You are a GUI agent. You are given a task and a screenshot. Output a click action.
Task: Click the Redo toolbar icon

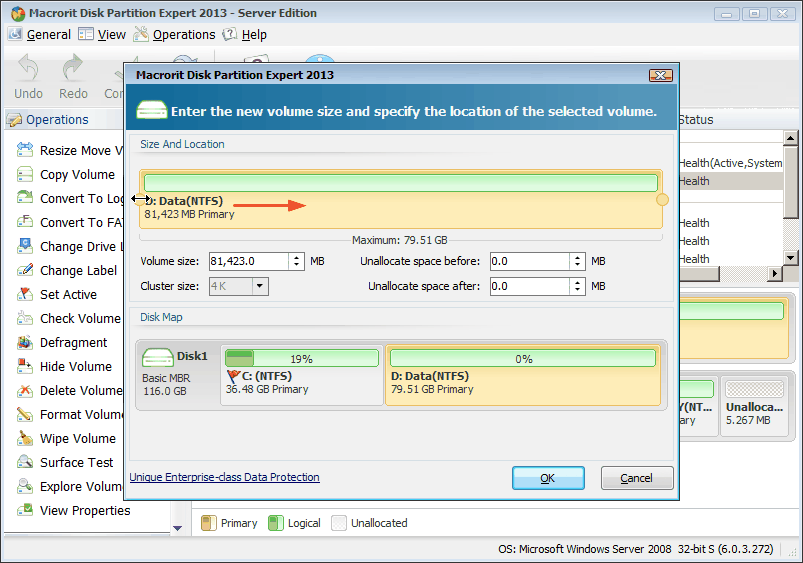[73, 68]
